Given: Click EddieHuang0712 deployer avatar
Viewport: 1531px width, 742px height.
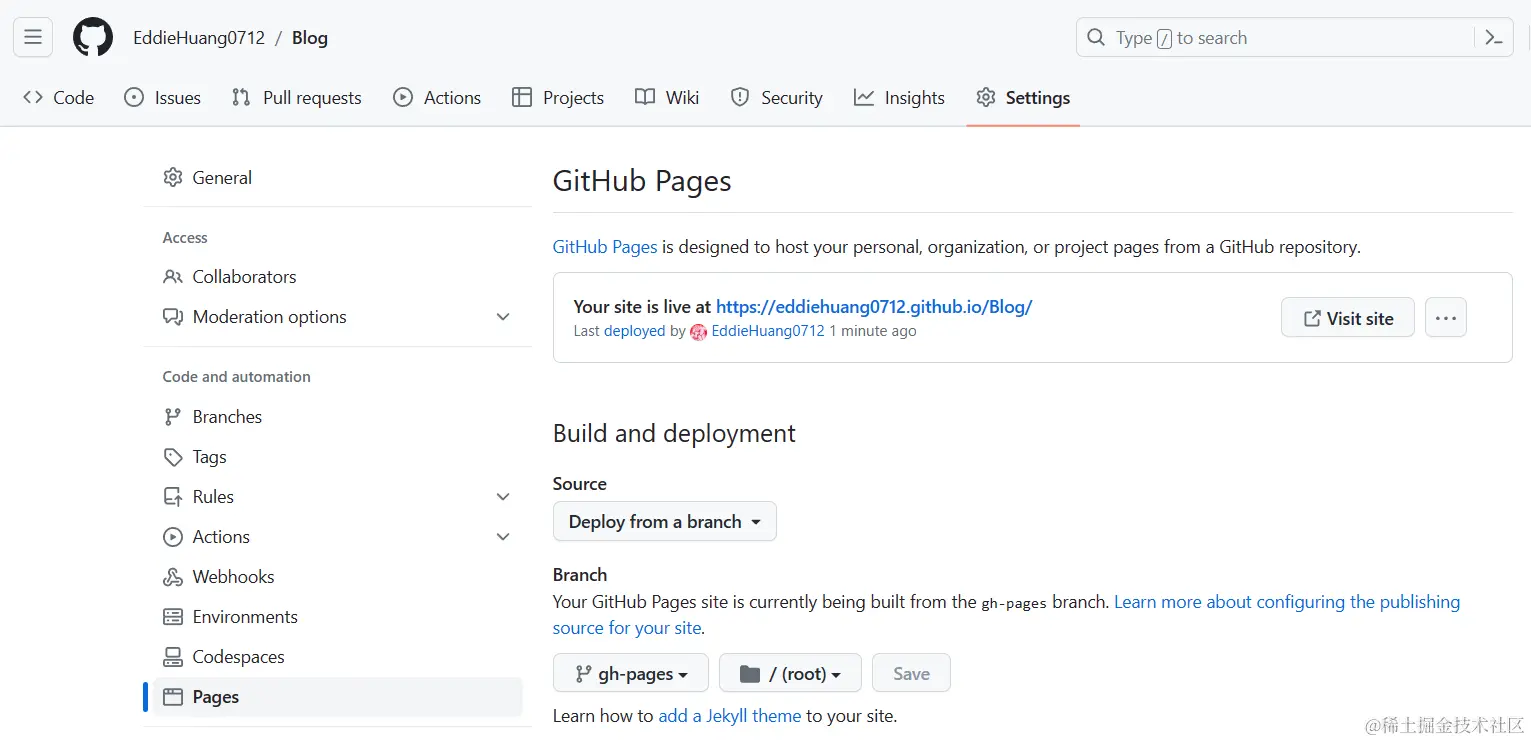Looking at the screenshot, I should (x=698, y=332).
